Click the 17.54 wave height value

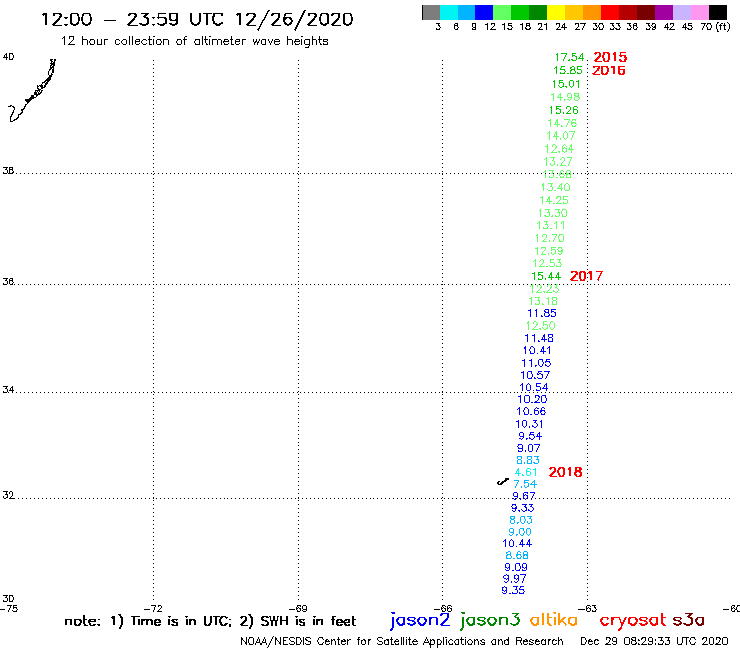coord(570,57)
